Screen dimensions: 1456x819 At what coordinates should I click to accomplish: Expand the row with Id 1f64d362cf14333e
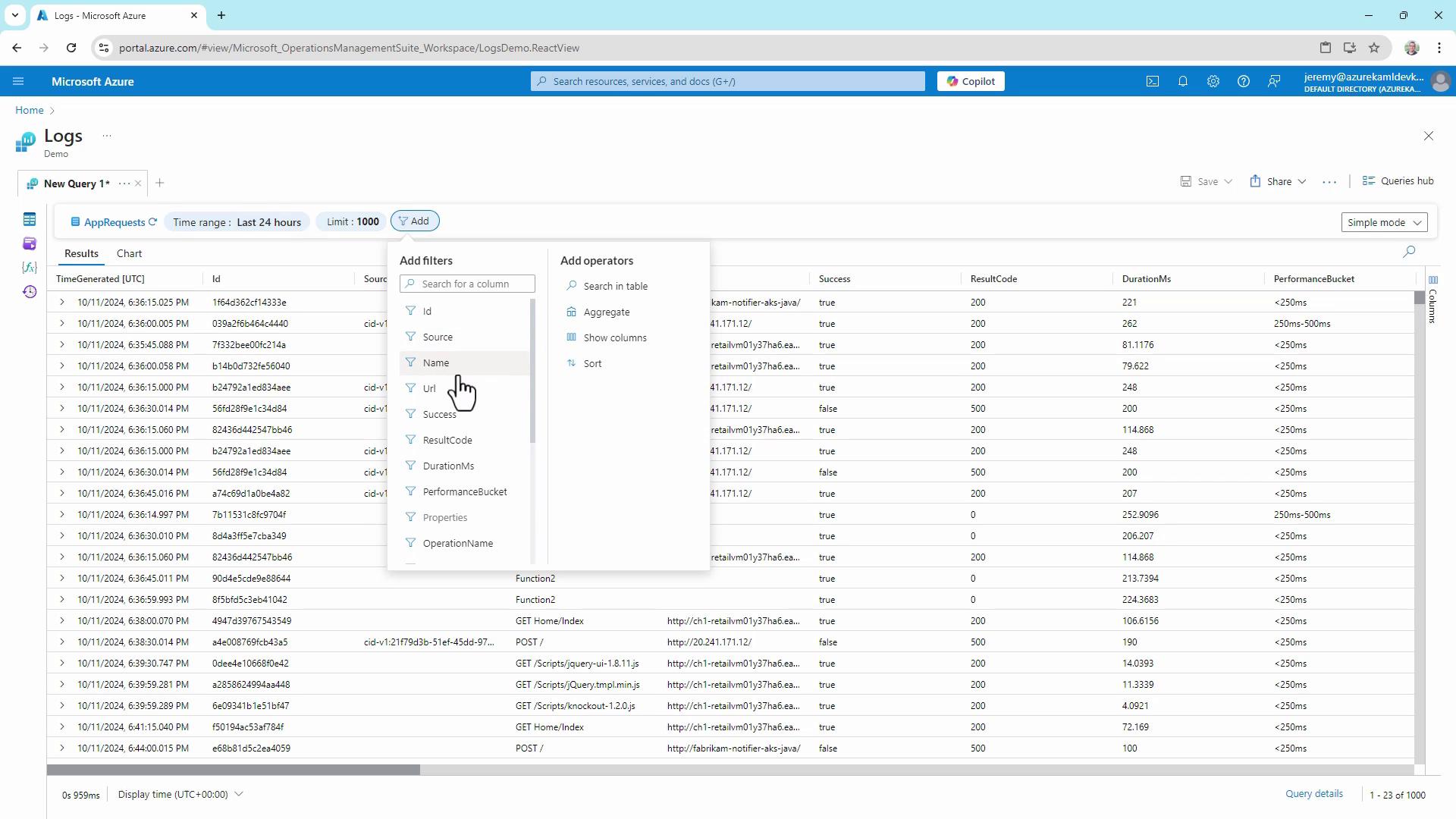[x=61, y=303]
